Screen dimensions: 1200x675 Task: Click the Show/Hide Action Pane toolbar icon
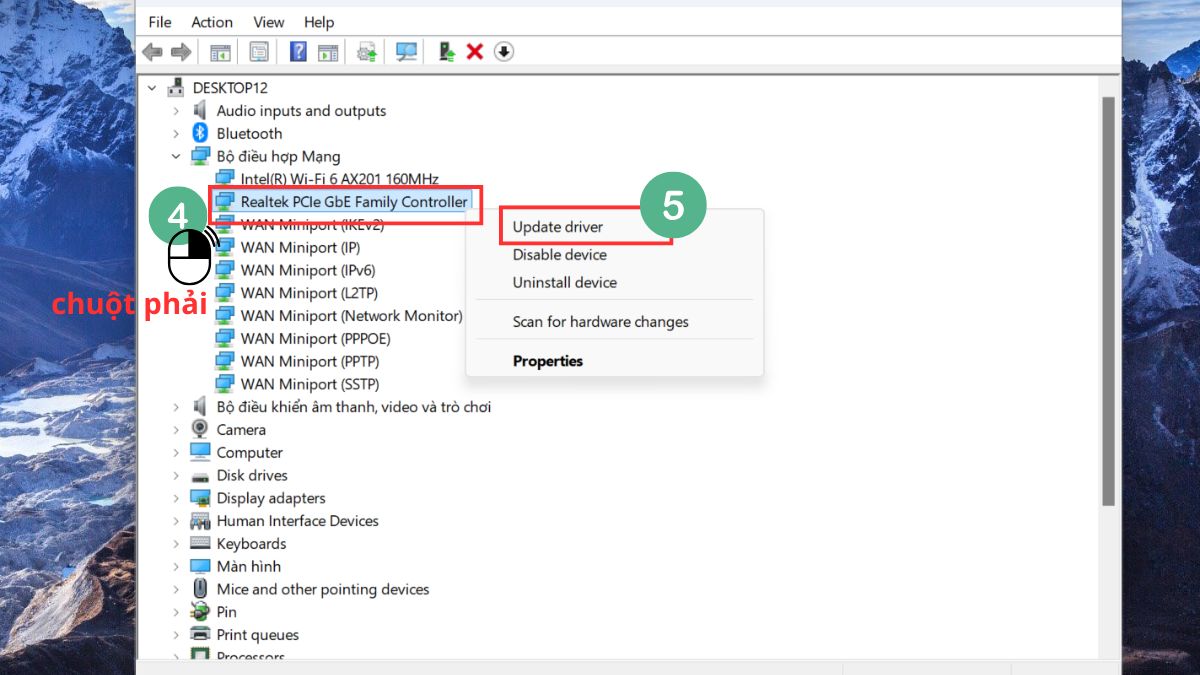pos(328,52)
